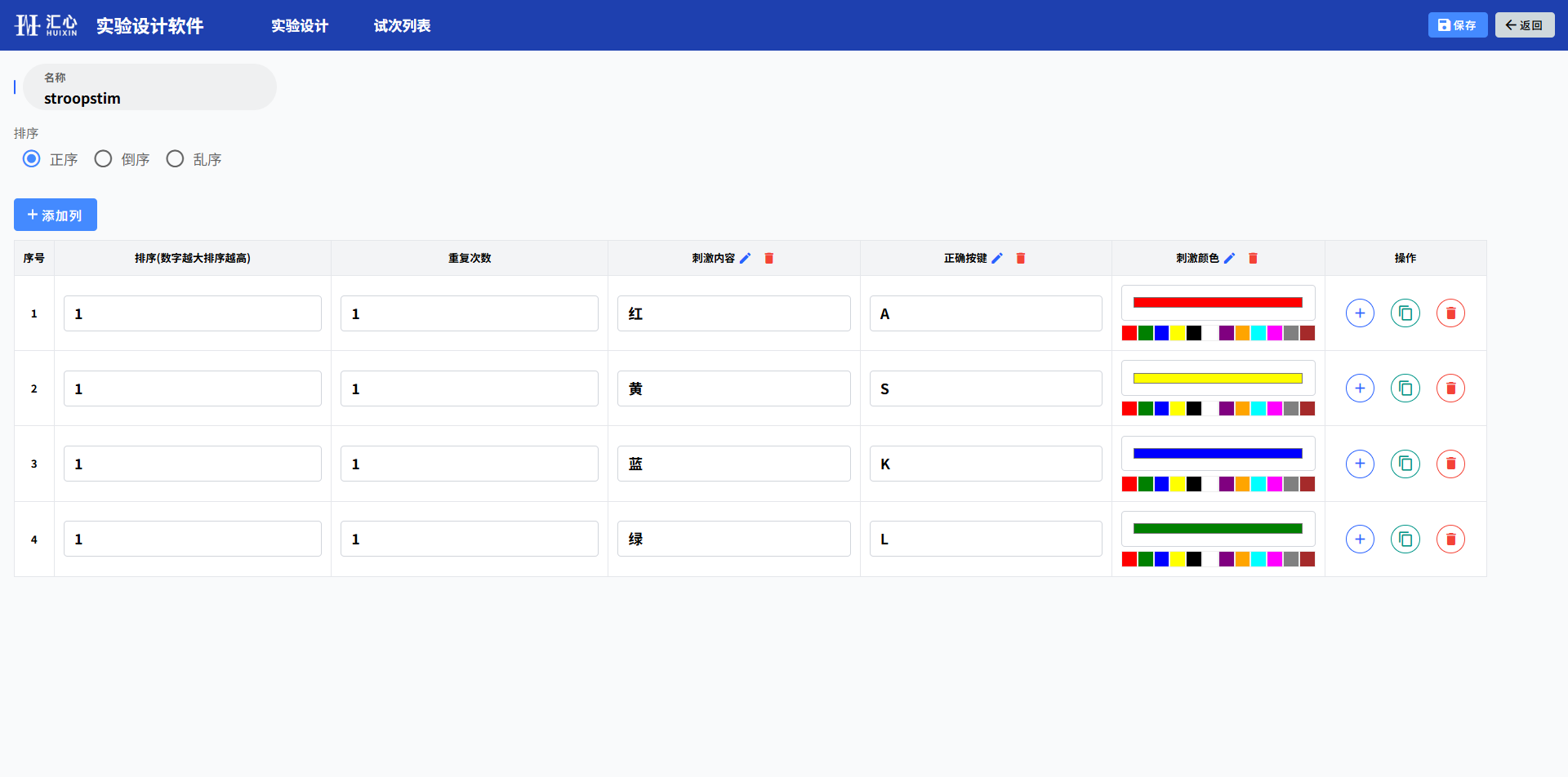Switch to the 试次列表 tab
The height and width of the screenshot is (777, 1568).
point(402,25)
